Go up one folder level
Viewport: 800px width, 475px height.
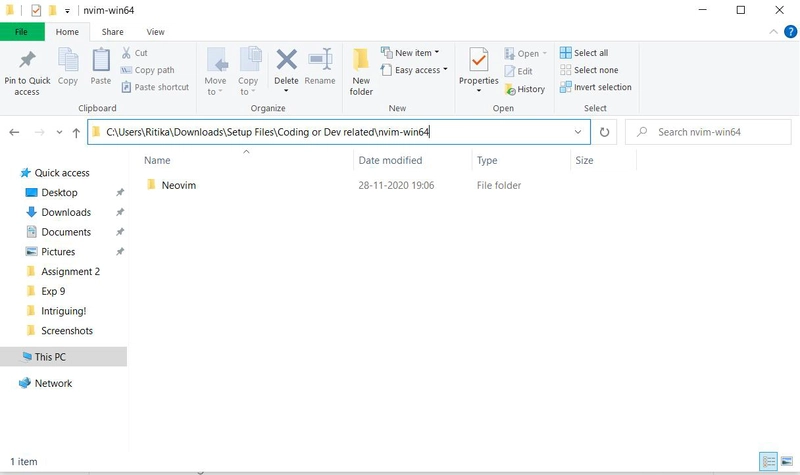click(76, 133)
